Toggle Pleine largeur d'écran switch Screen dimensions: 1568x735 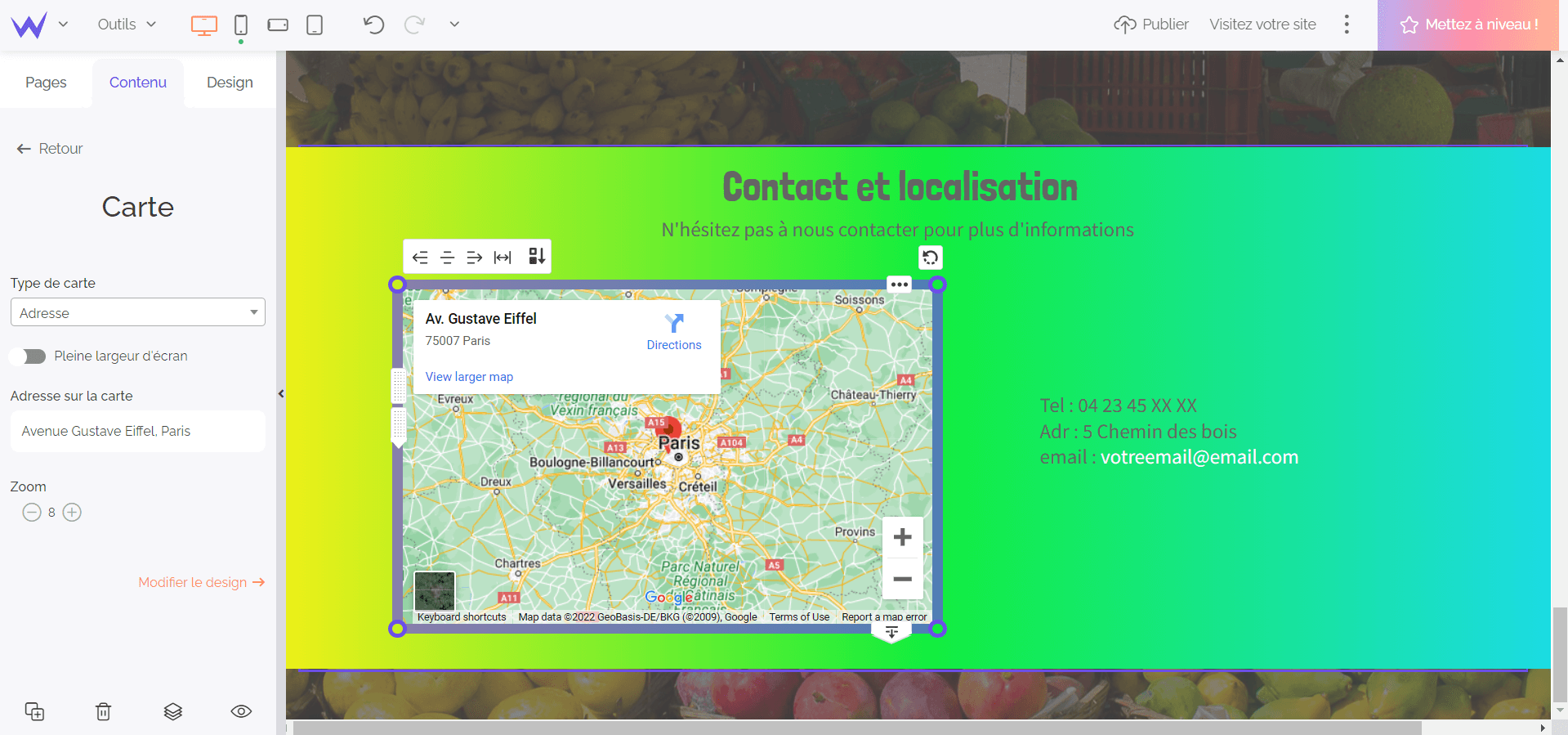(x=27, y=356)
